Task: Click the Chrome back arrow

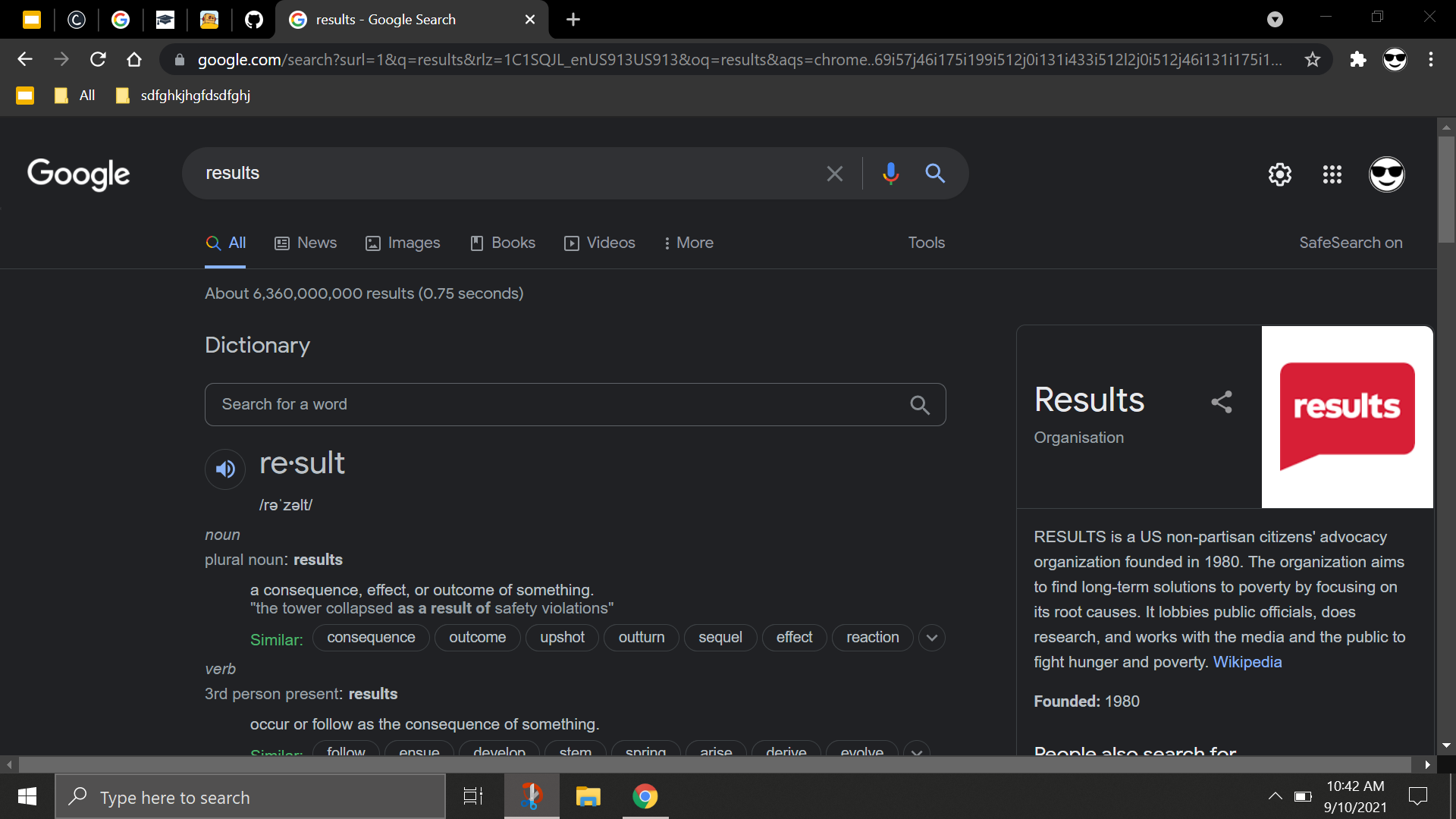Action: coord(25,59)
